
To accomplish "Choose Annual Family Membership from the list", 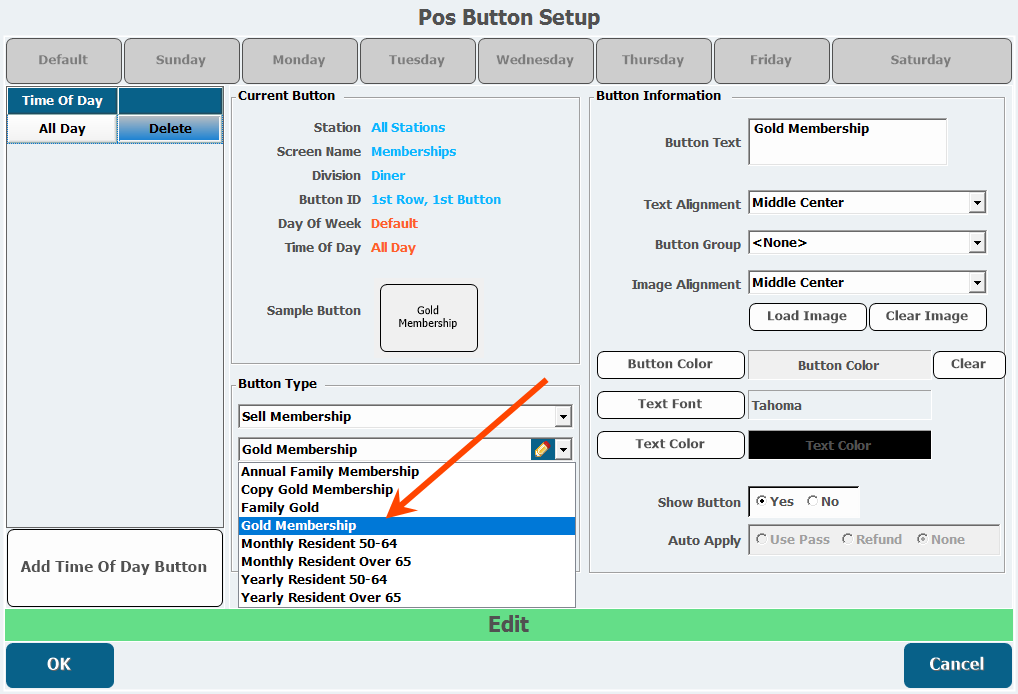I will click(407, 472).
